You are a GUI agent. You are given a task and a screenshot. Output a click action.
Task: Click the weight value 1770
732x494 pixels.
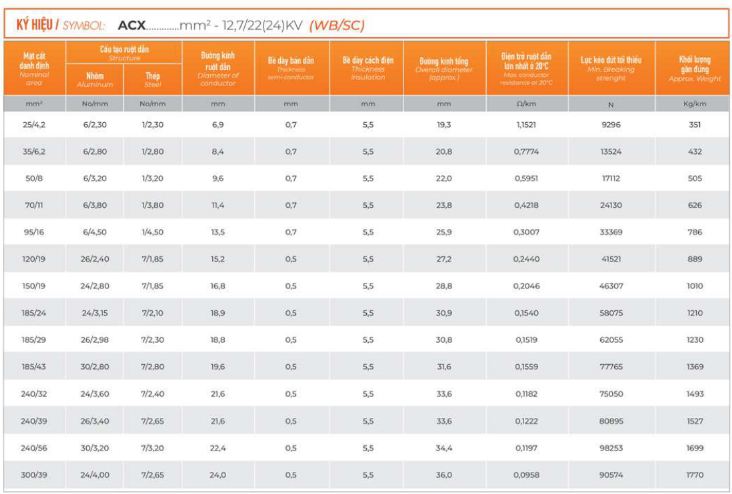[694, 475]
